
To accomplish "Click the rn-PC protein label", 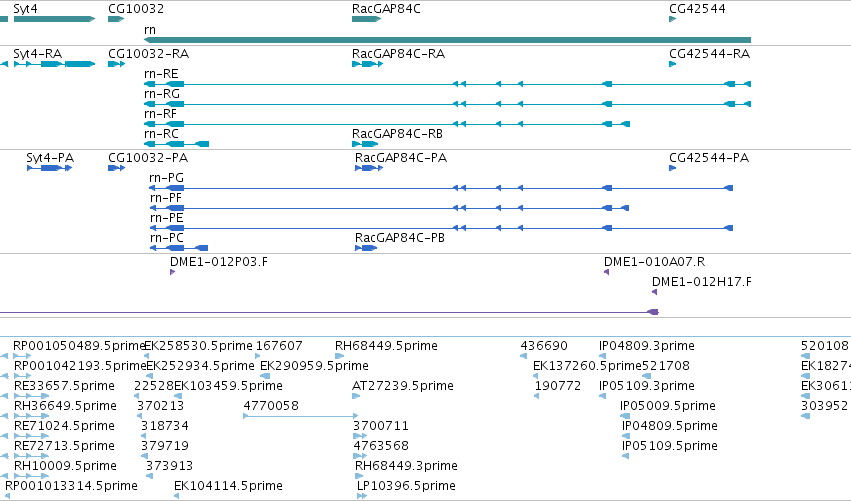I will 167,238.
